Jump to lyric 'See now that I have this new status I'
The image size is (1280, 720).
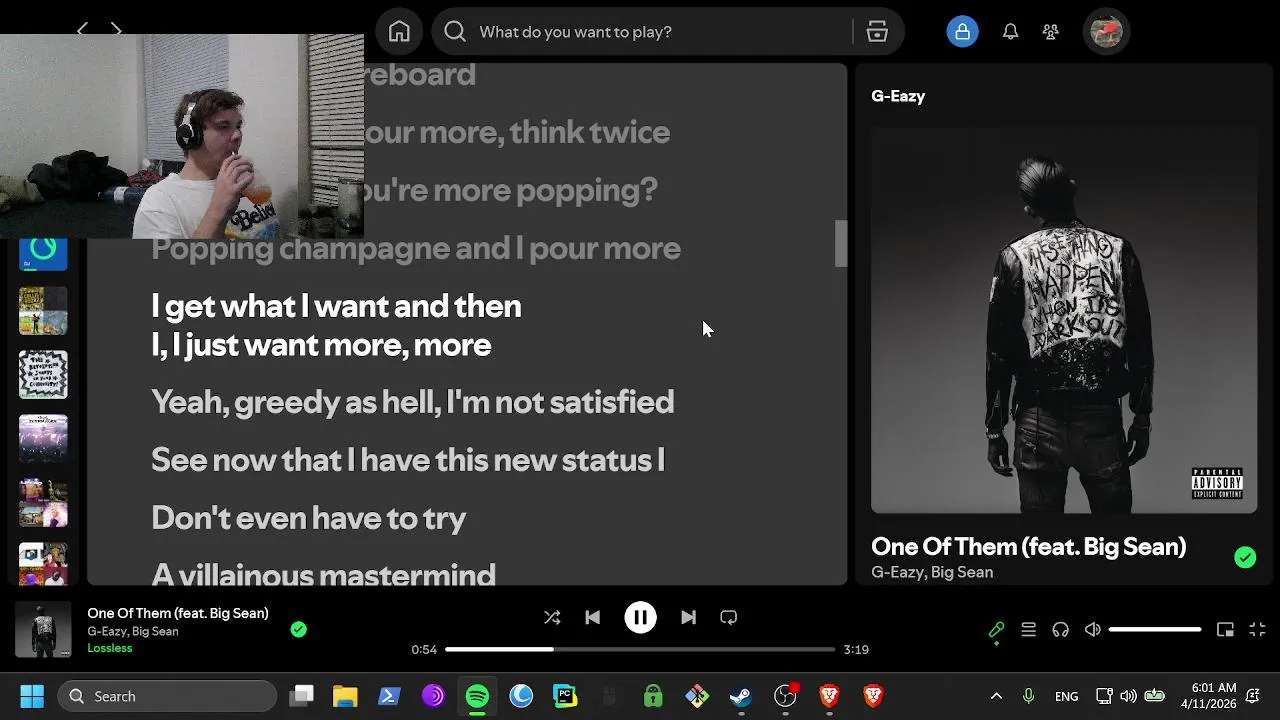point(408,460)
